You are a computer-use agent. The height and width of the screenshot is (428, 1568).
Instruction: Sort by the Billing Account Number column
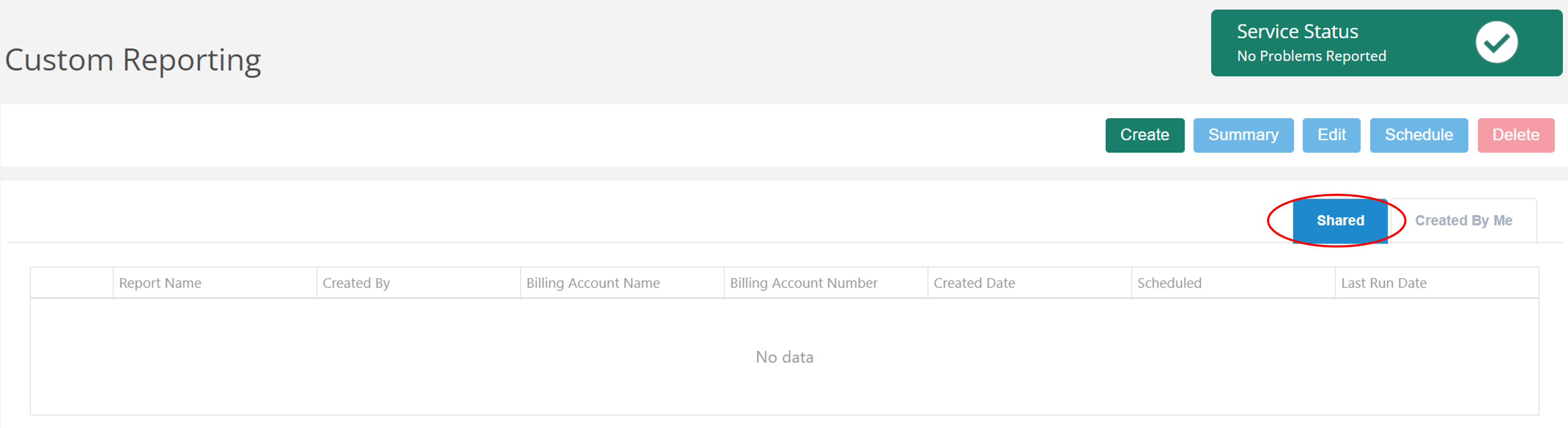804,282
